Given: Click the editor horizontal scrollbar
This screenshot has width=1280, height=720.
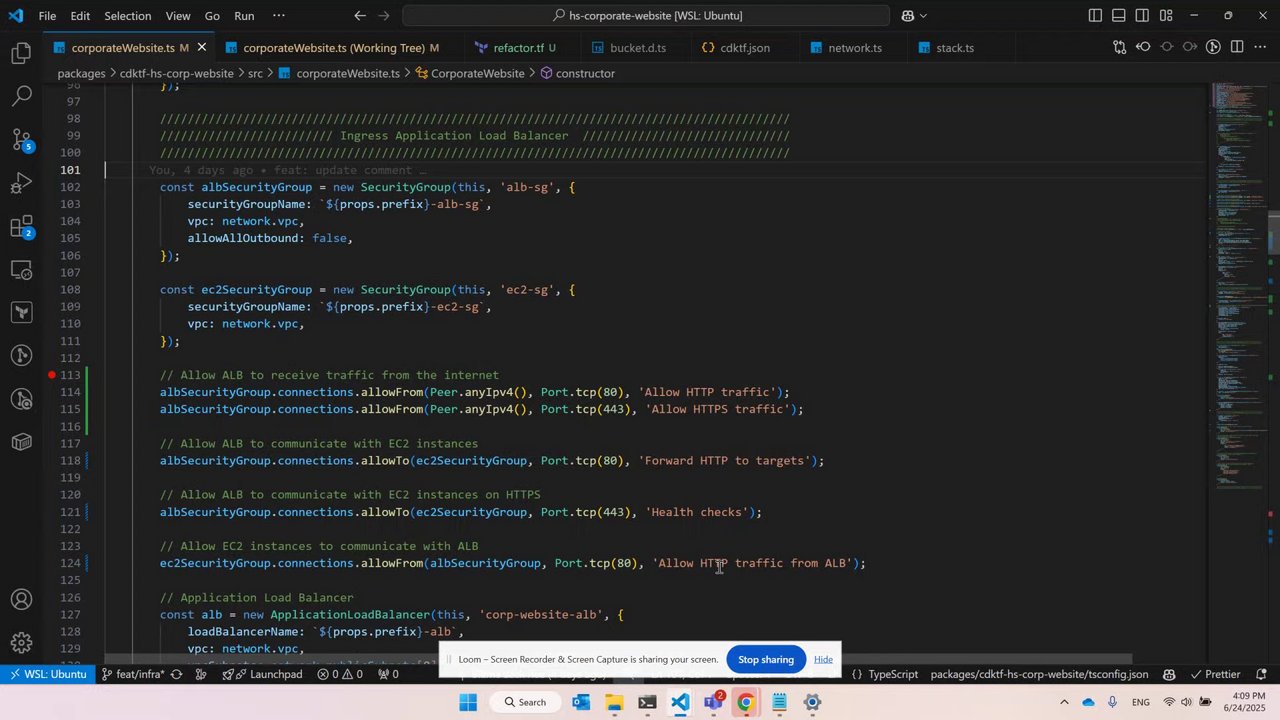Looking at the screenshot, I should 618,659.
